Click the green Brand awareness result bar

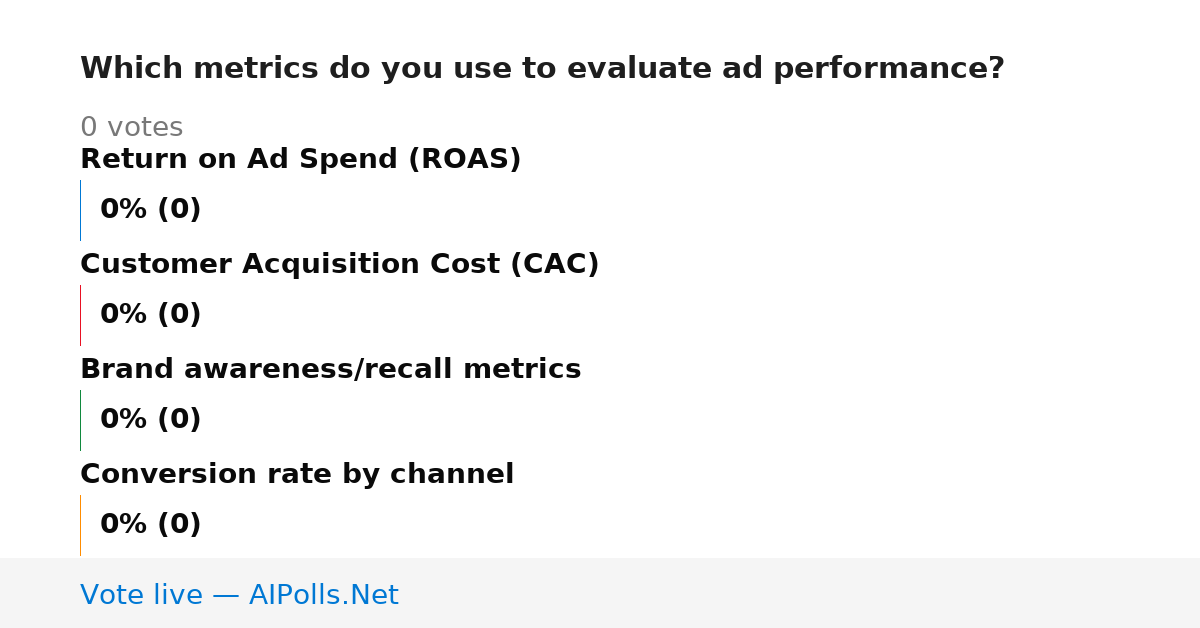click(x=80, y=420)
